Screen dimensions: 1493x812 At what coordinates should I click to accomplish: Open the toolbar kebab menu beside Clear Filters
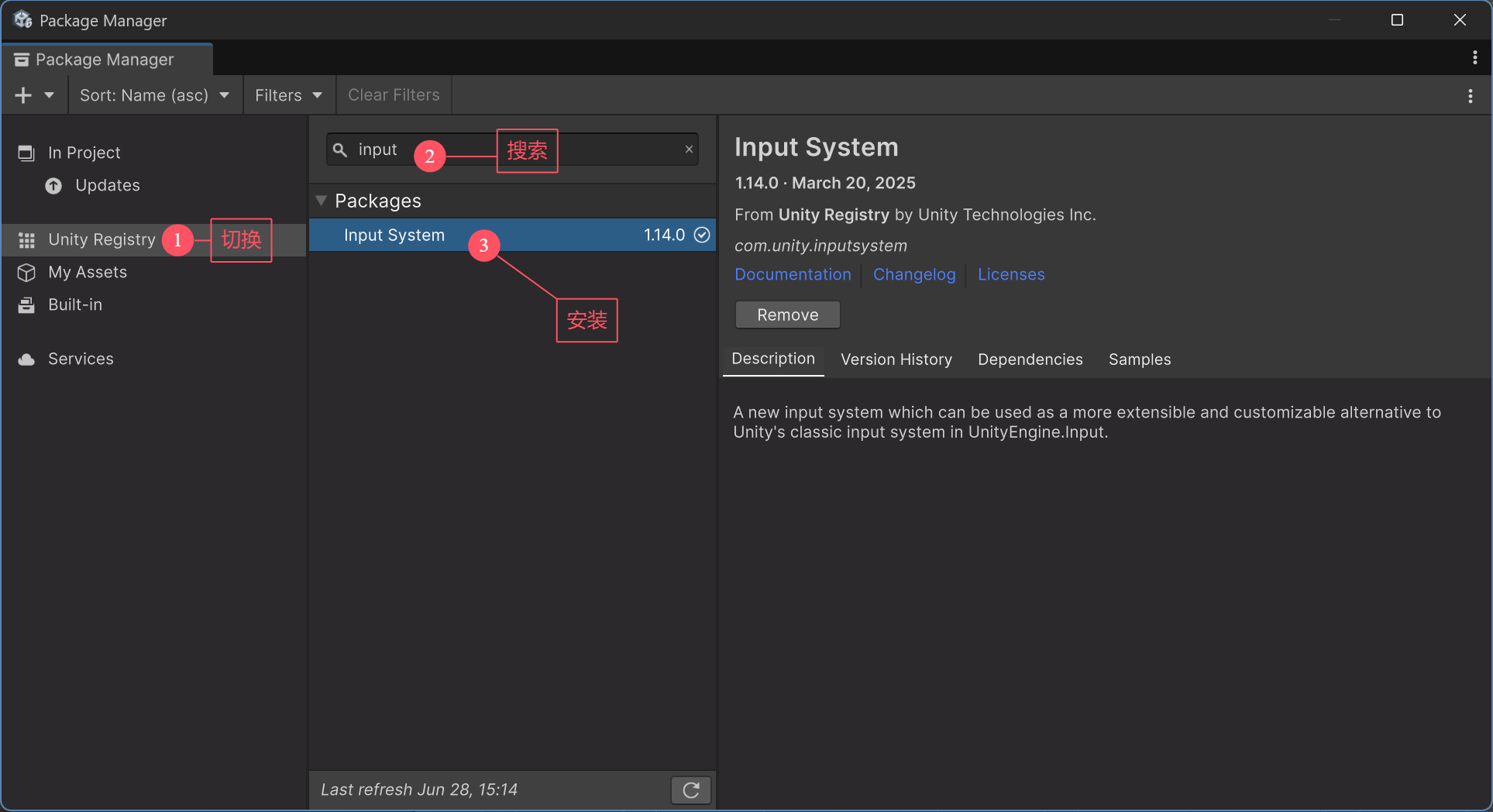(x=1470, y=96)
